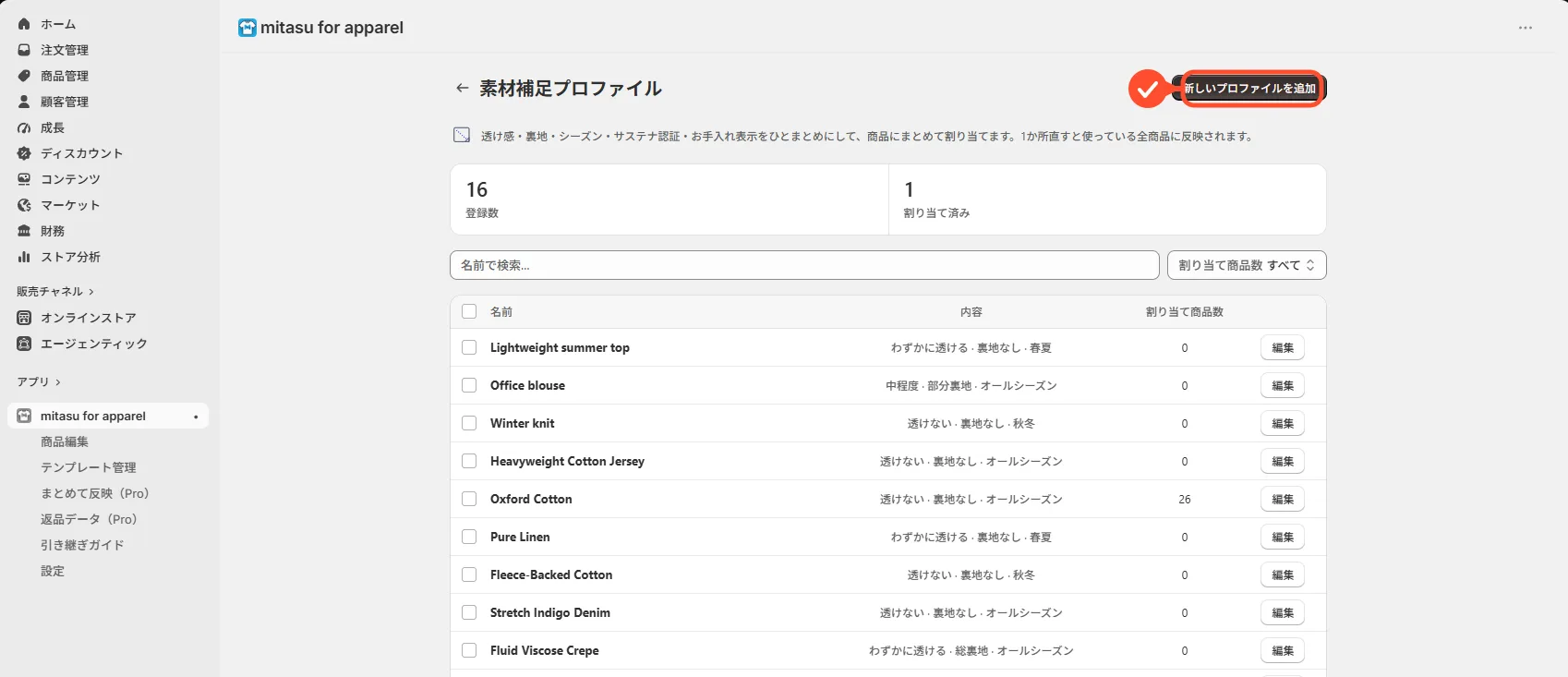Edit the Winter knit profile
This screenshot has width=1568, height=677.
(1283, 423)
